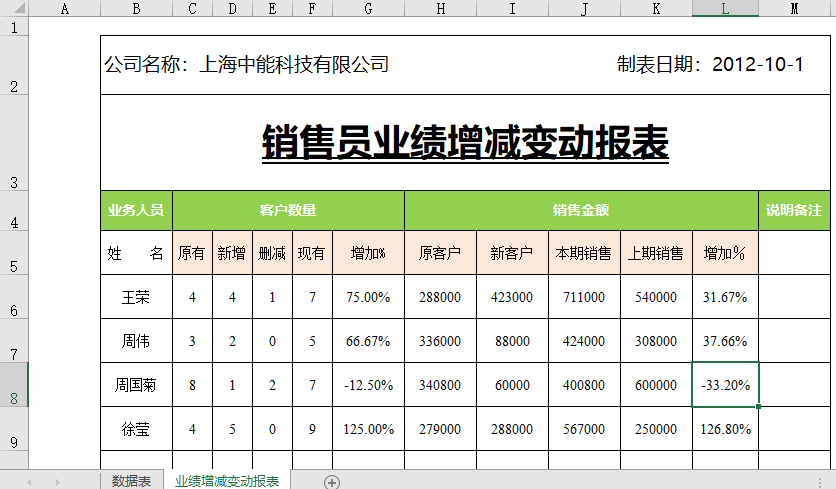Click the new sheet plus icon
This screenshot has height=489, width=836.
pos(332,481)
